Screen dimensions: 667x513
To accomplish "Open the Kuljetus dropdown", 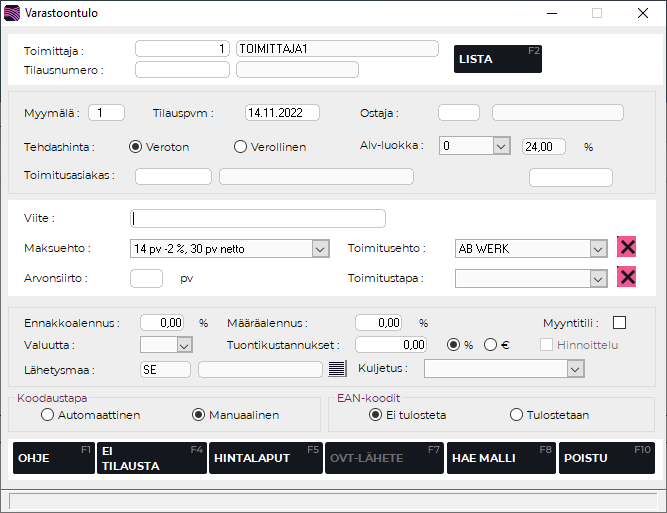I will click(x=574, y=370).
